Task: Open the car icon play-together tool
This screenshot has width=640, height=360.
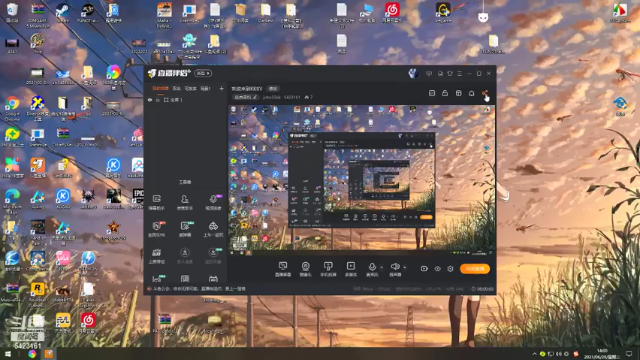Action: [x=213, y=229]
